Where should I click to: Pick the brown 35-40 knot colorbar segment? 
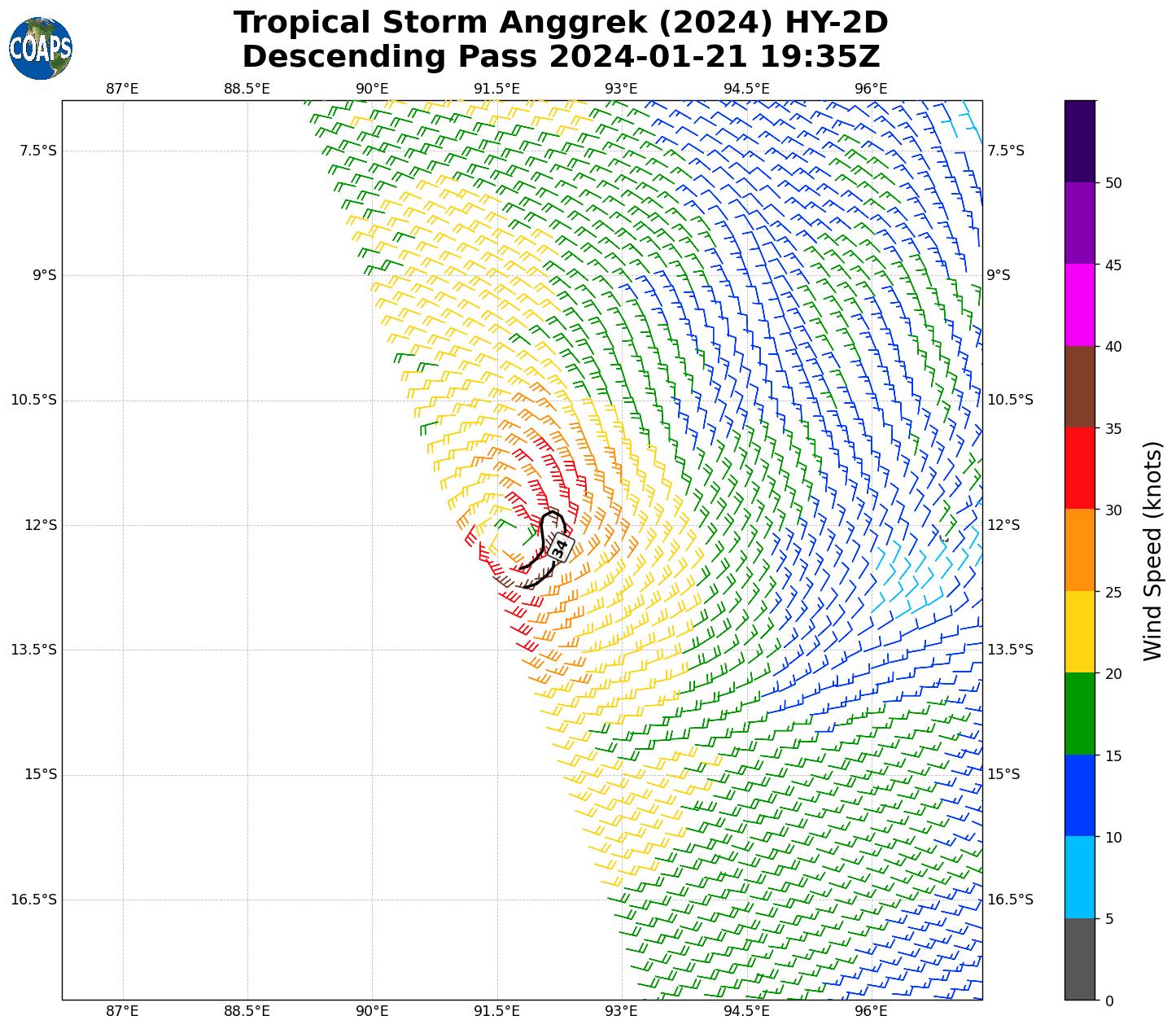[1080, 388]
